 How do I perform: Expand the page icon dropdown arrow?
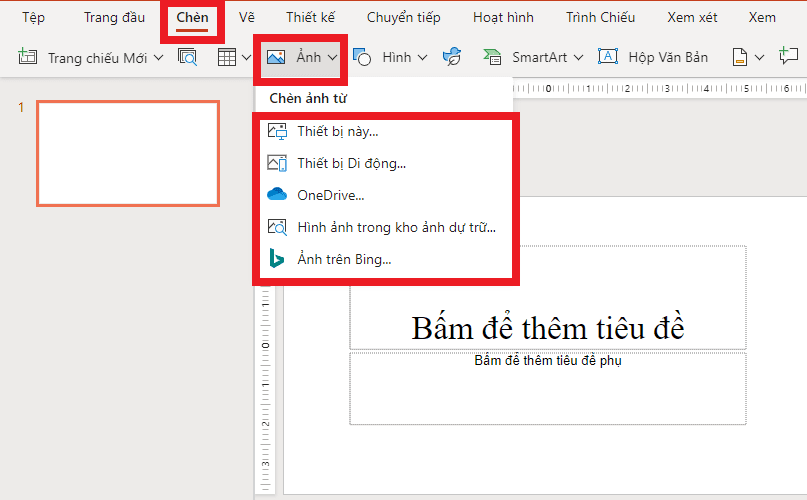[760, 58]
